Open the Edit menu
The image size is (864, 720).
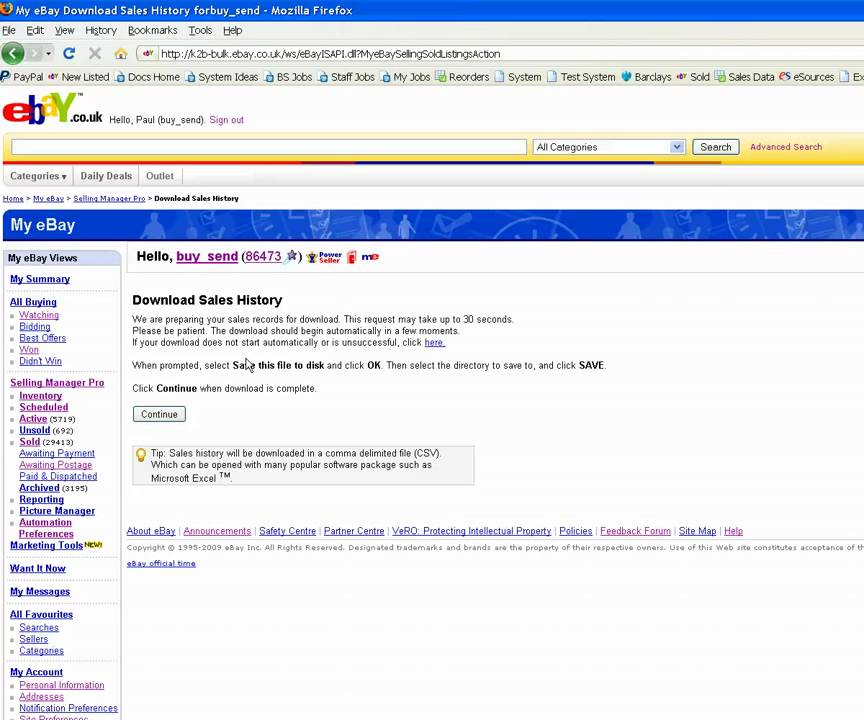[x=35, y=30]
